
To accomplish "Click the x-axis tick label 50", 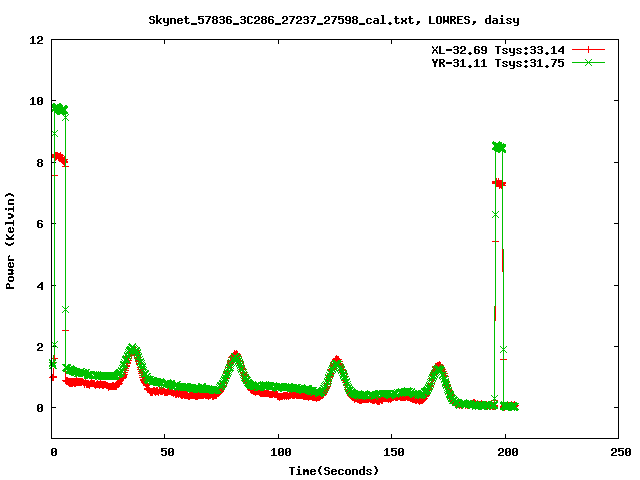I will pyautogui.click(x=167, y=452).
